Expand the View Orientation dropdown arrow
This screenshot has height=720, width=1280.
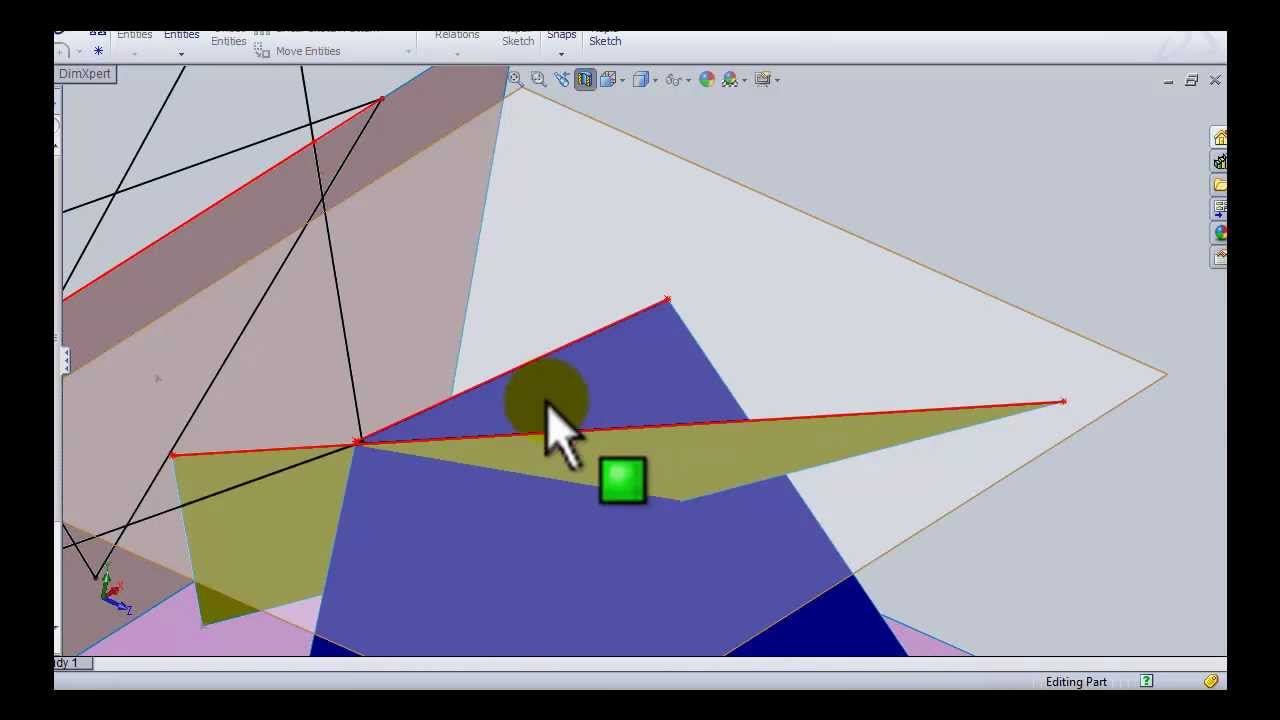click(622, 80)
